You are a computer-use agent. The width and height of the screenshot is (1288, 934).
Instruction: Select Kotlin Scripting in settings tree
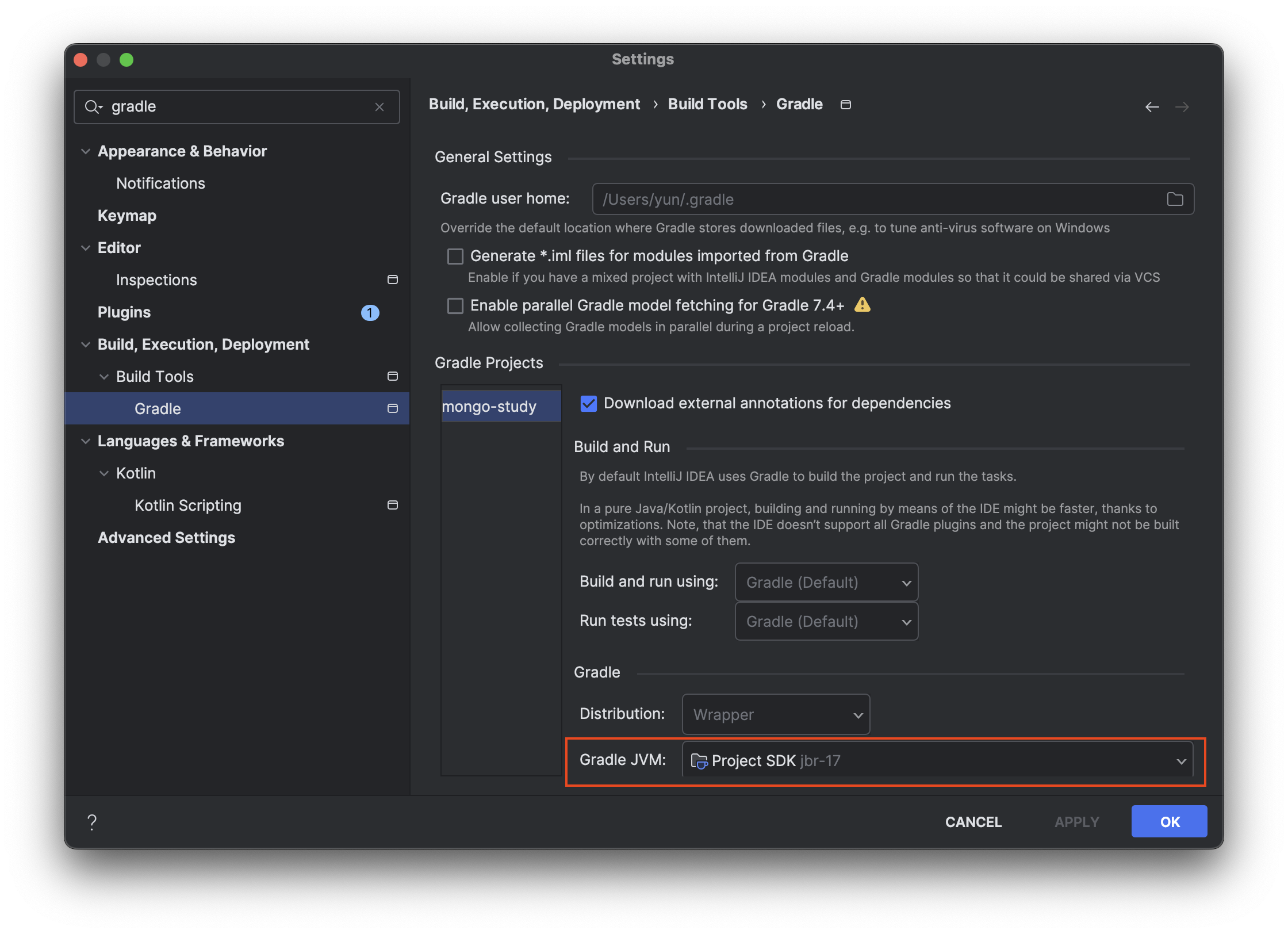pyautogui.click(x=187, y=506)
